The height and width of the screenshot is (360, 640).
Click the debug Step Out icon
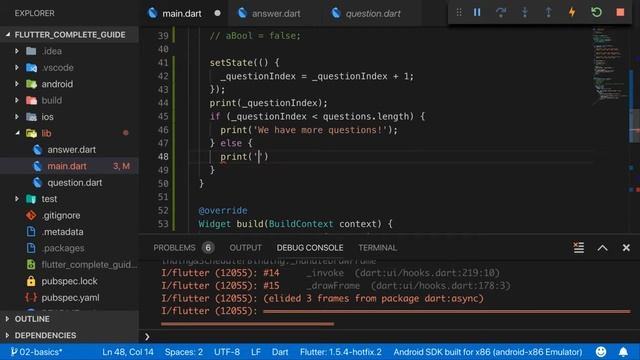coord(549,12)
